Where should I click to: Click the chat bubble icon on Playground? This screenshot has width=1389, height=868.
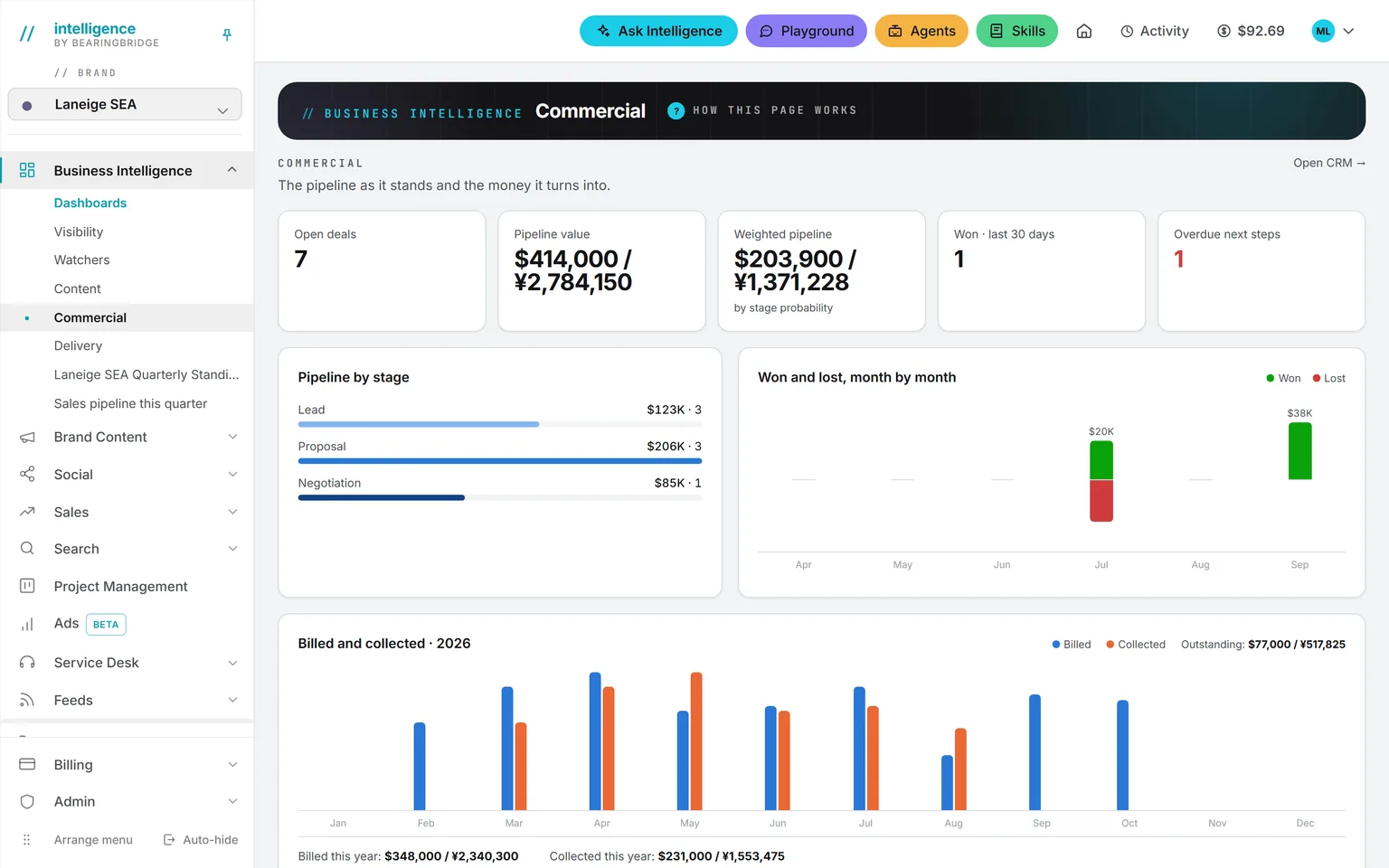766,31
